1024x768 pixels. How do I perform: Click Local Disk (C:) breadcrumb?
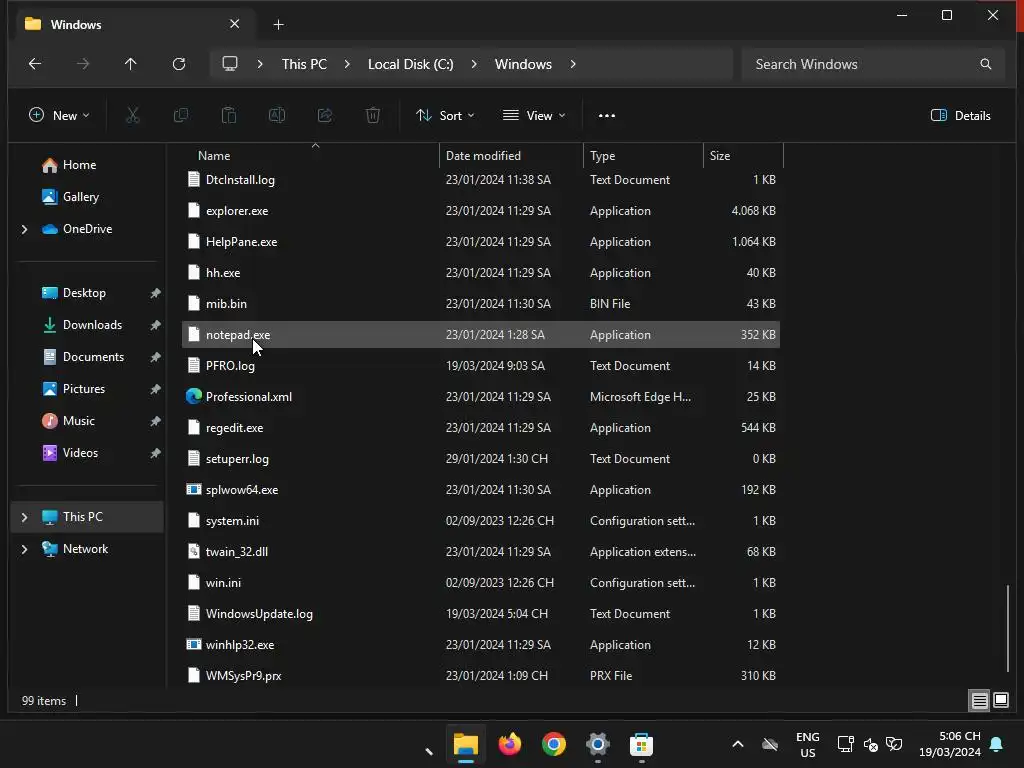410,64
